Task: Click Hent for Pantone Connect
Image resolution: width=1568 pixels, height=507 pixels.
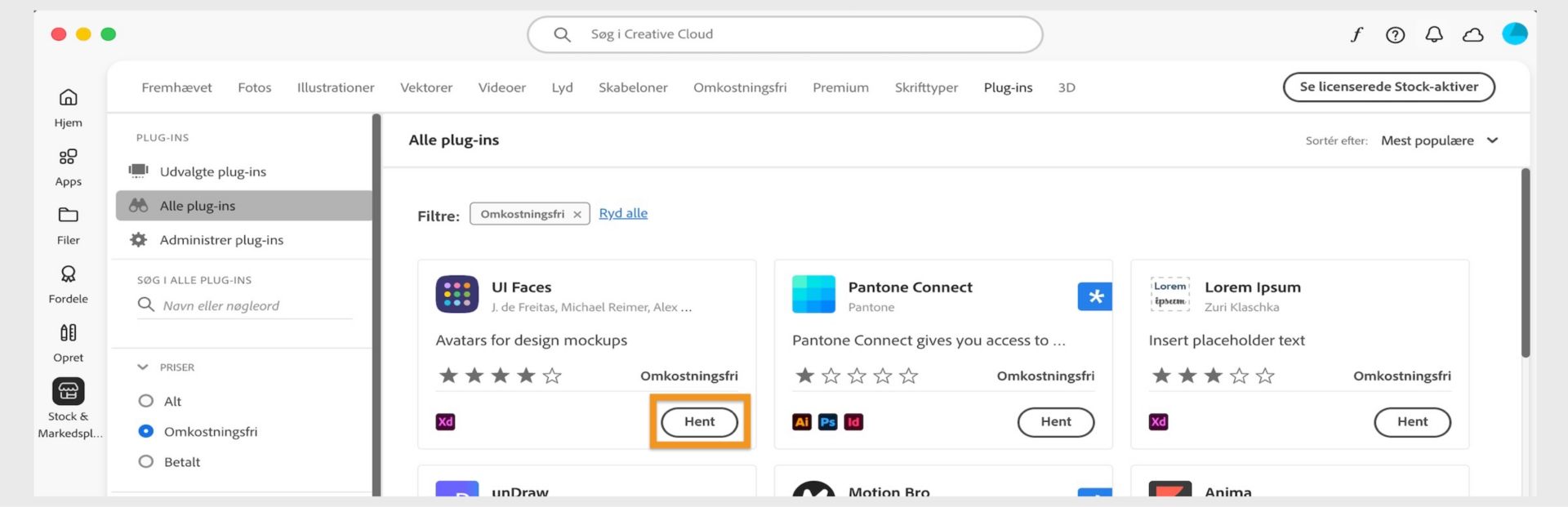Action: [x=1056, y=422]
